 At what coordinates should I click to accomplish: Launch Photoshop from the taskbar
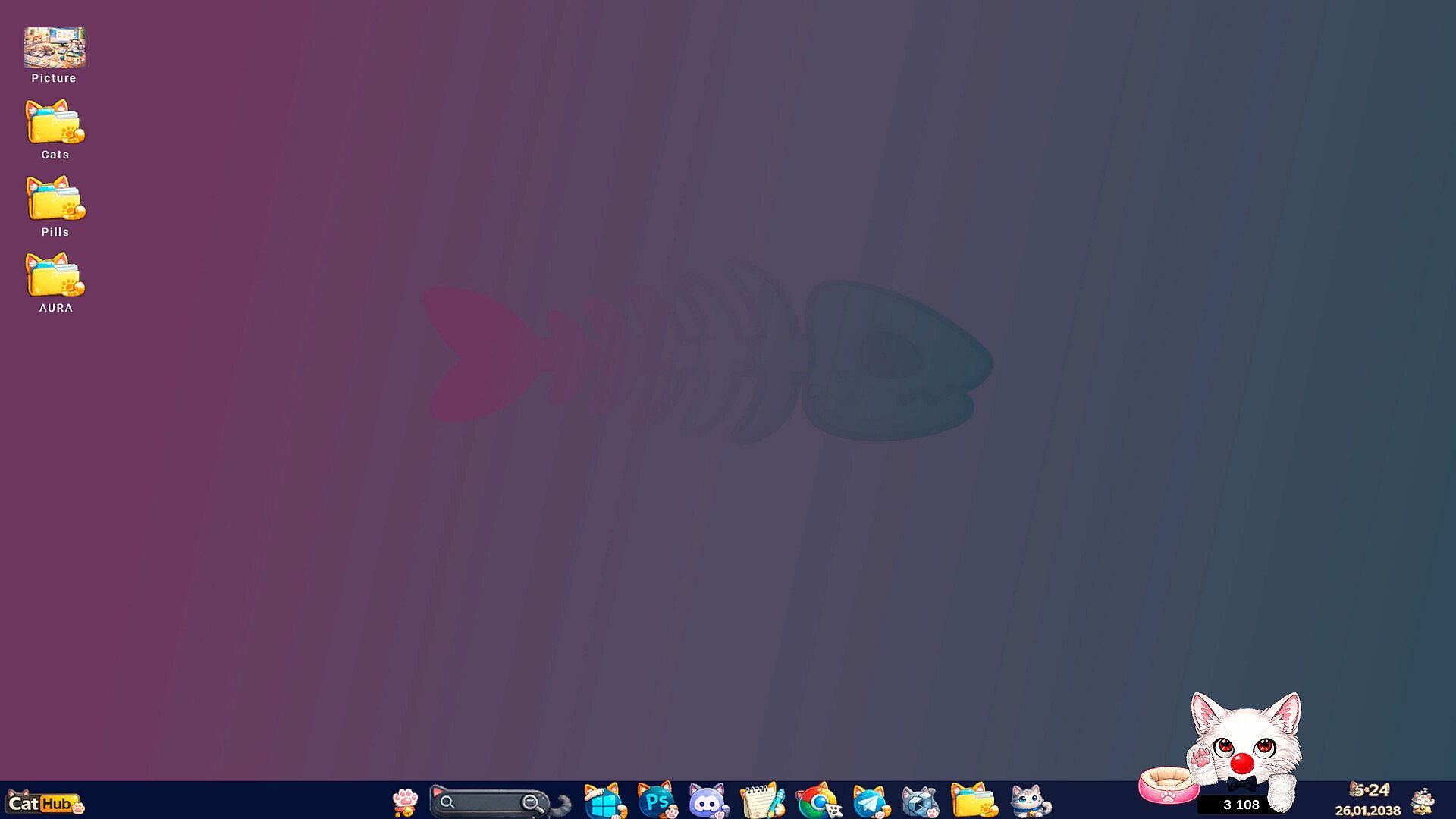tap(657, 801)
